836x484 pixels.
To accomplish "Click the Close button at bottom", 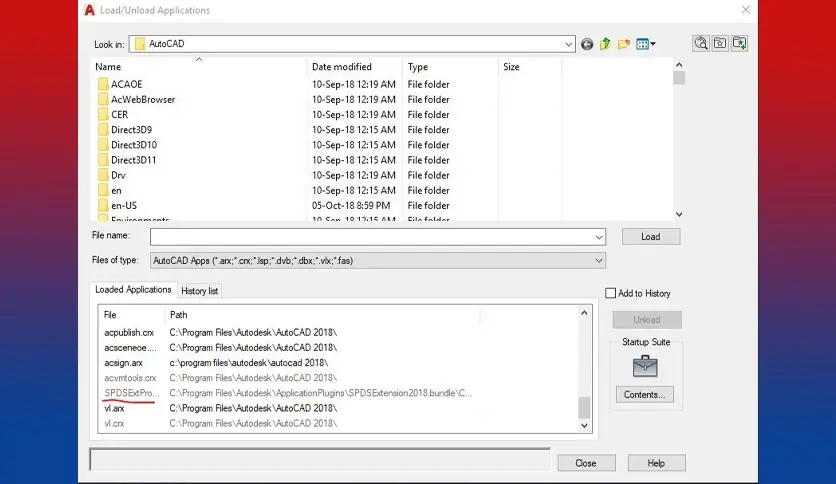I will pos(586,463).
